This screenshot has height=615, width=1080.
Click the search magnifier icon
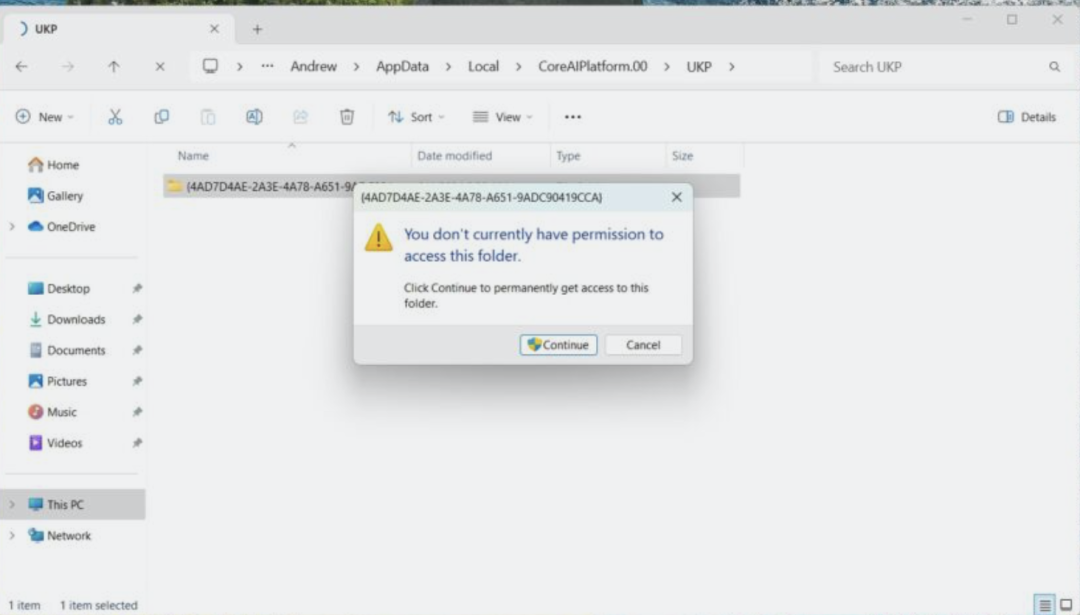tap(1054, 67)
